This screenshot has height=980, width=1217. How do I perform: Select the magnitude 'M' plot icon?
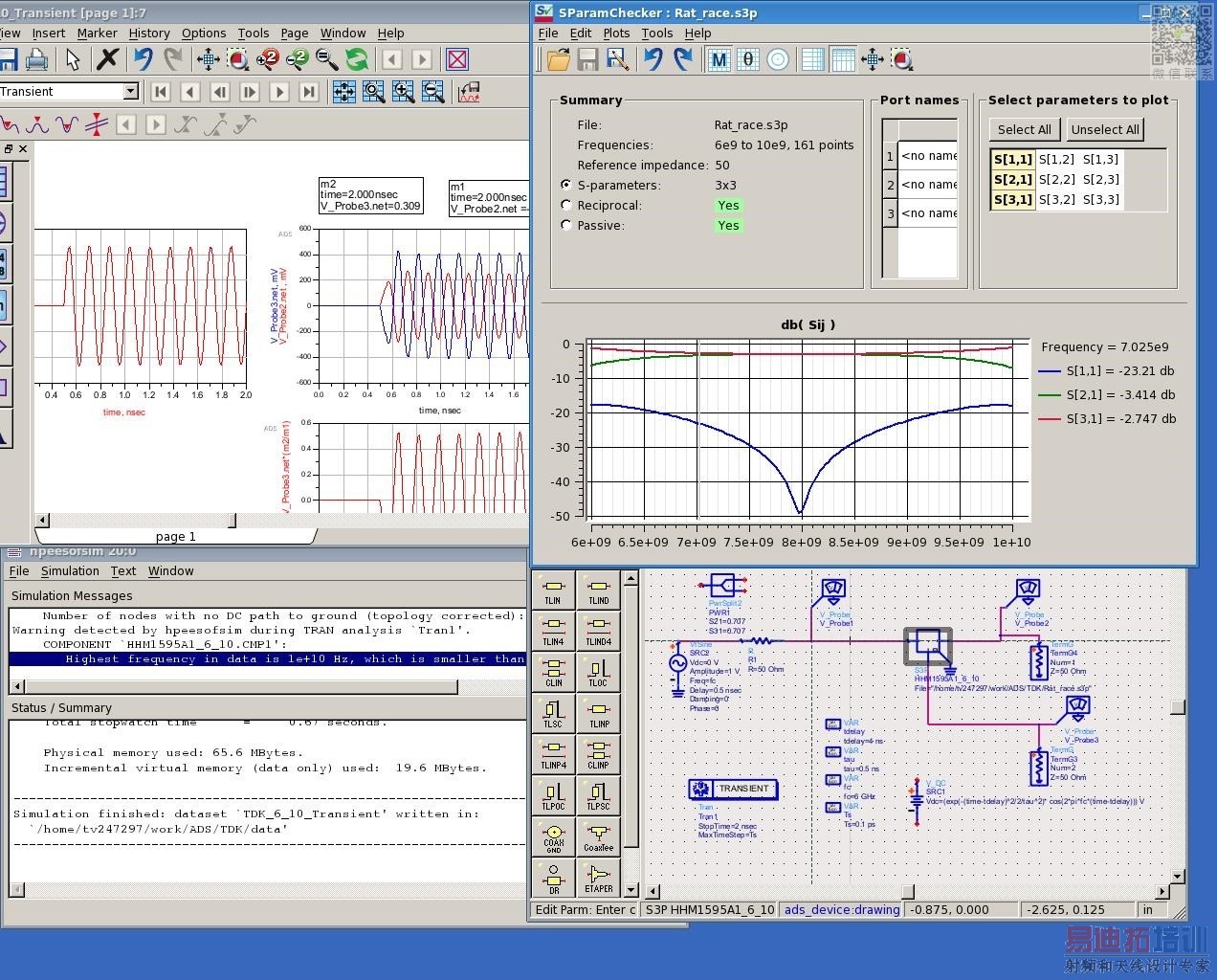(719, 60)
